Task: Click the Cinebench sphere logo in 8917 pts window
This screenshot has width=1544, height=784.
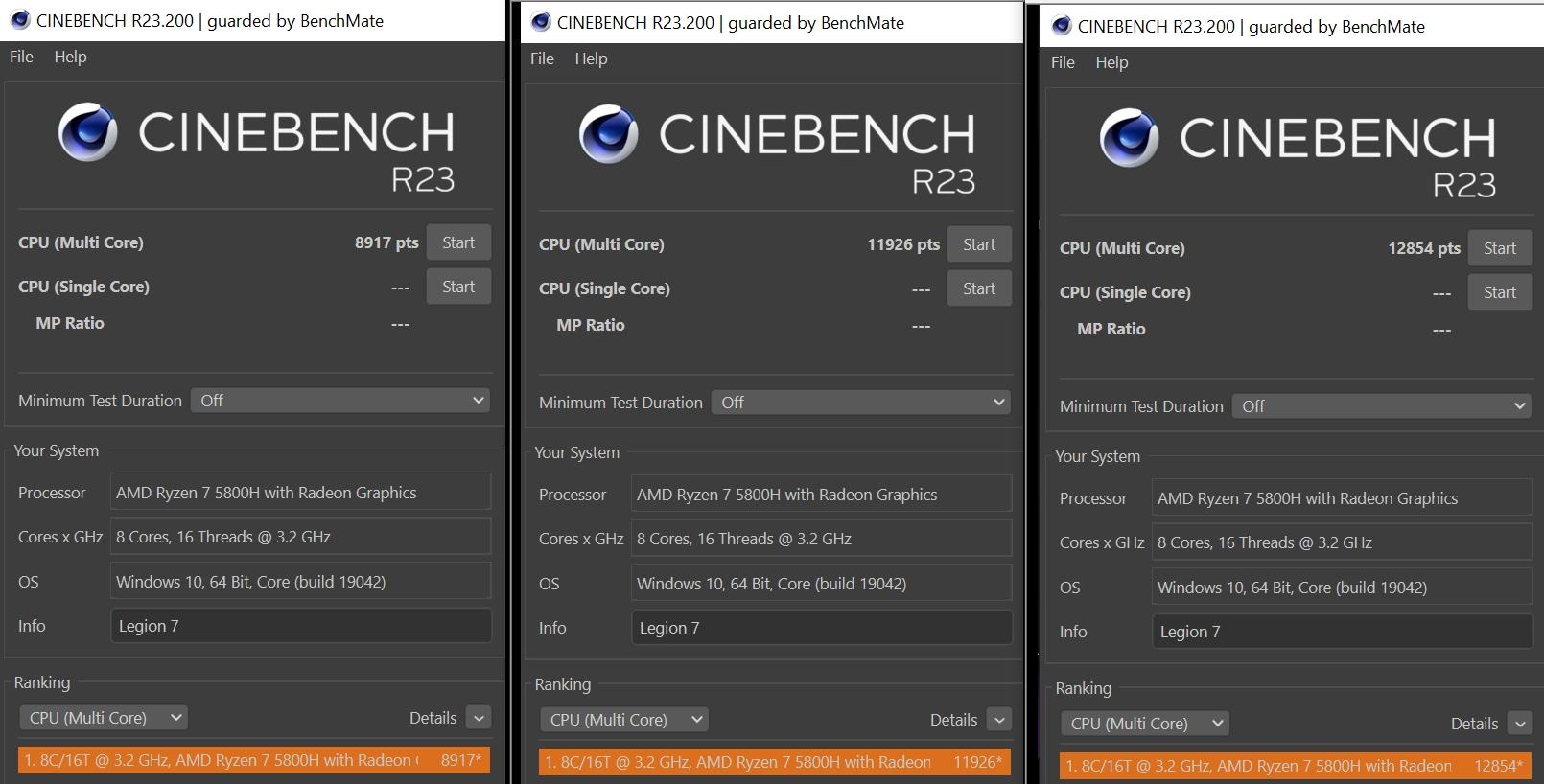Action: [88, 133]
